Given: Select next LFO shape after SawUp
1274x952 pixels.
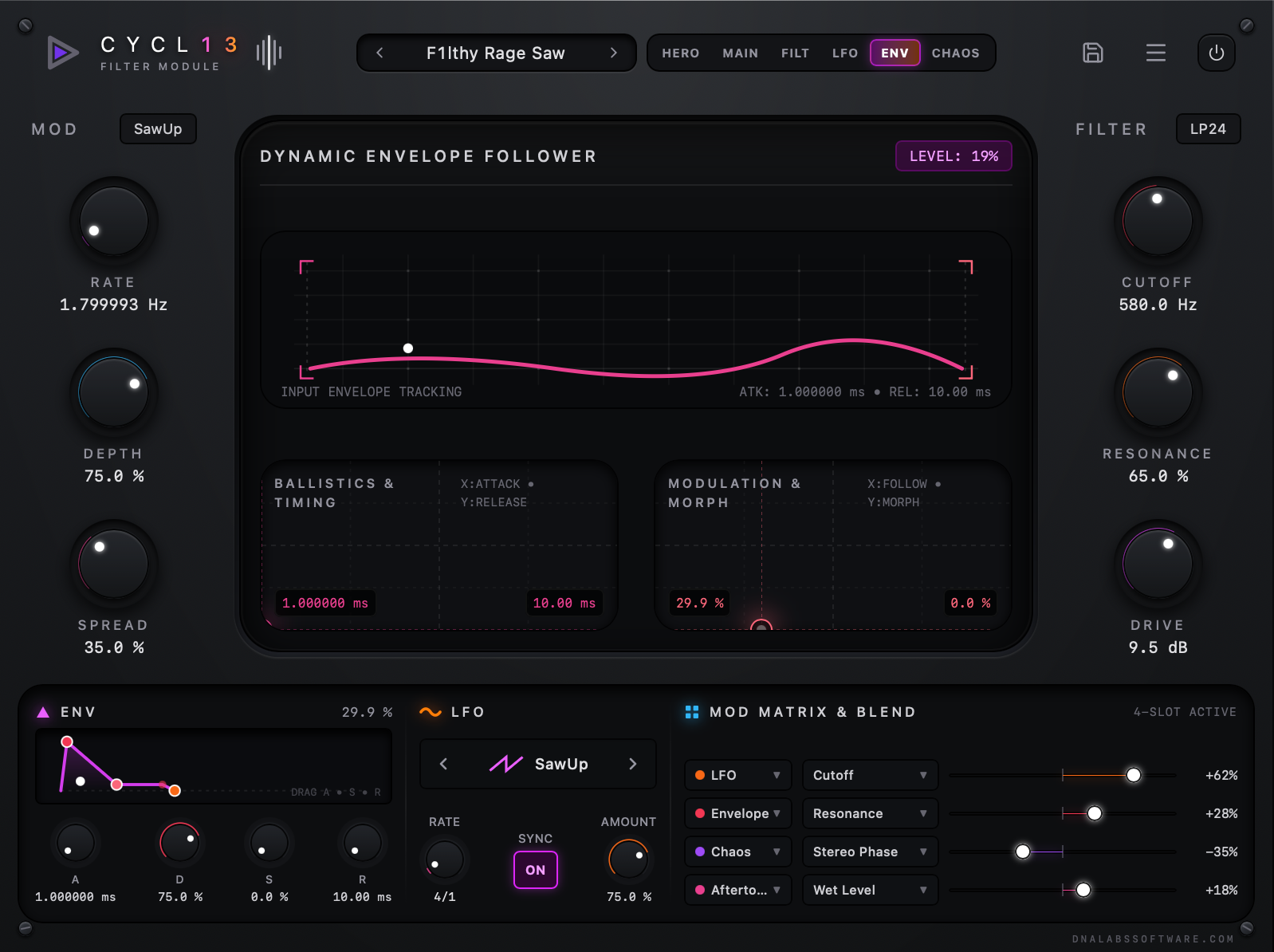Looking at the screenshot, I should [x=632, y=764].
